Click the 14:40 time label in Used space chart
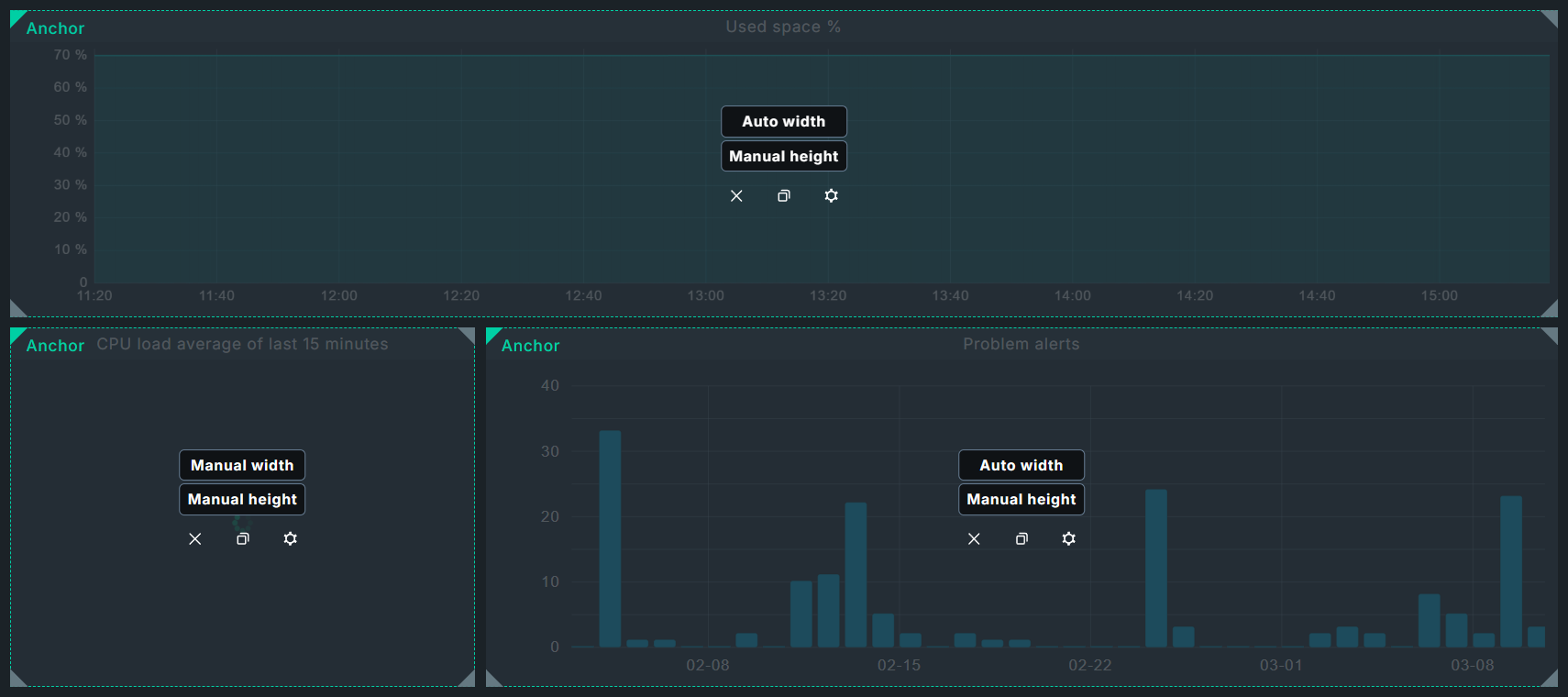The width and height of the screenshot is (1568, 697). 1317,295
